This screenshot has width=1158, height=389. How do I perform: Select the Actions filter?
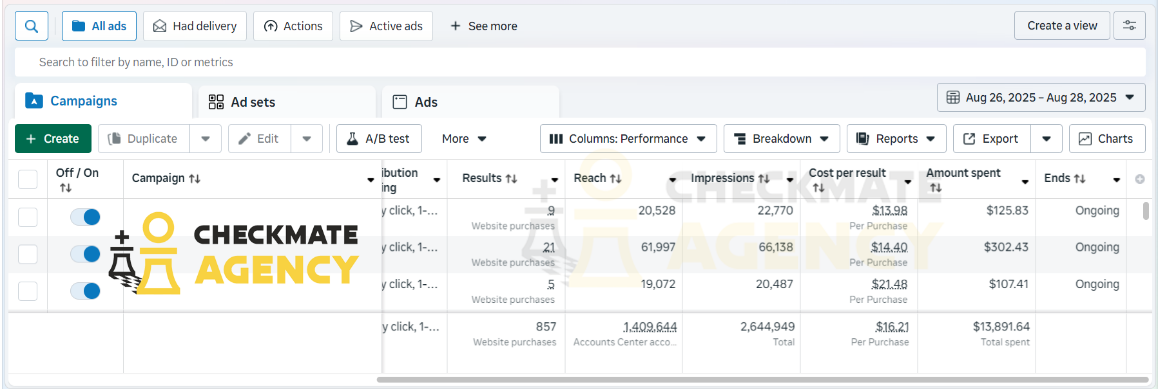coord(293,26)
